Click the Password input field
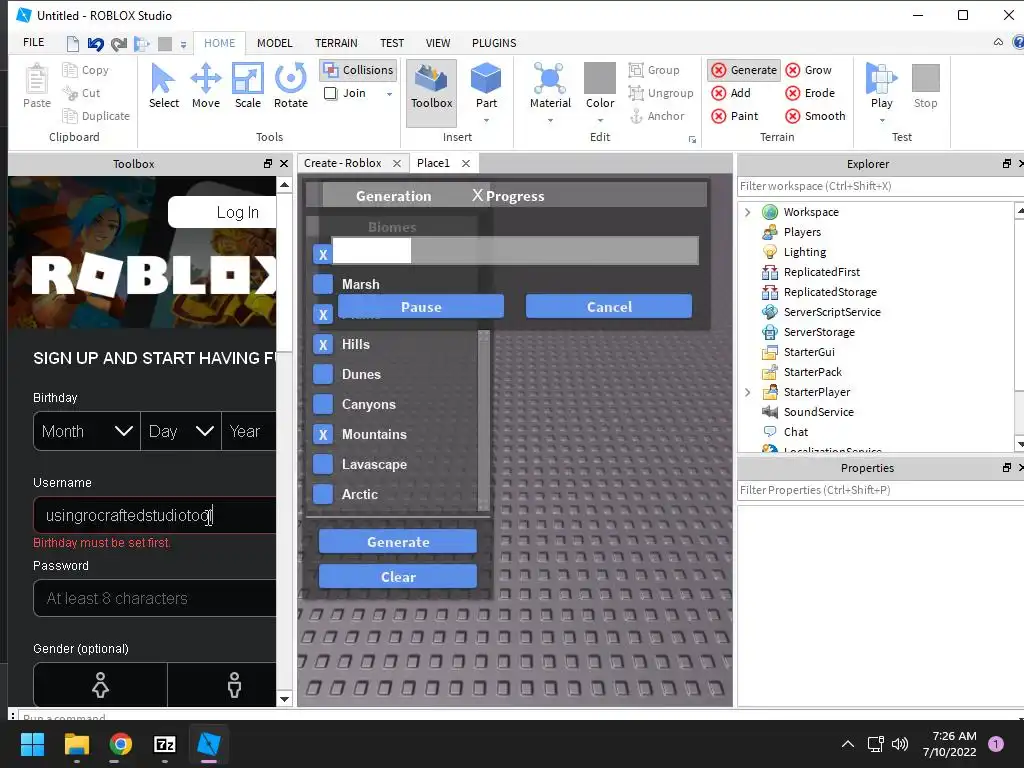 click(155, 598)
